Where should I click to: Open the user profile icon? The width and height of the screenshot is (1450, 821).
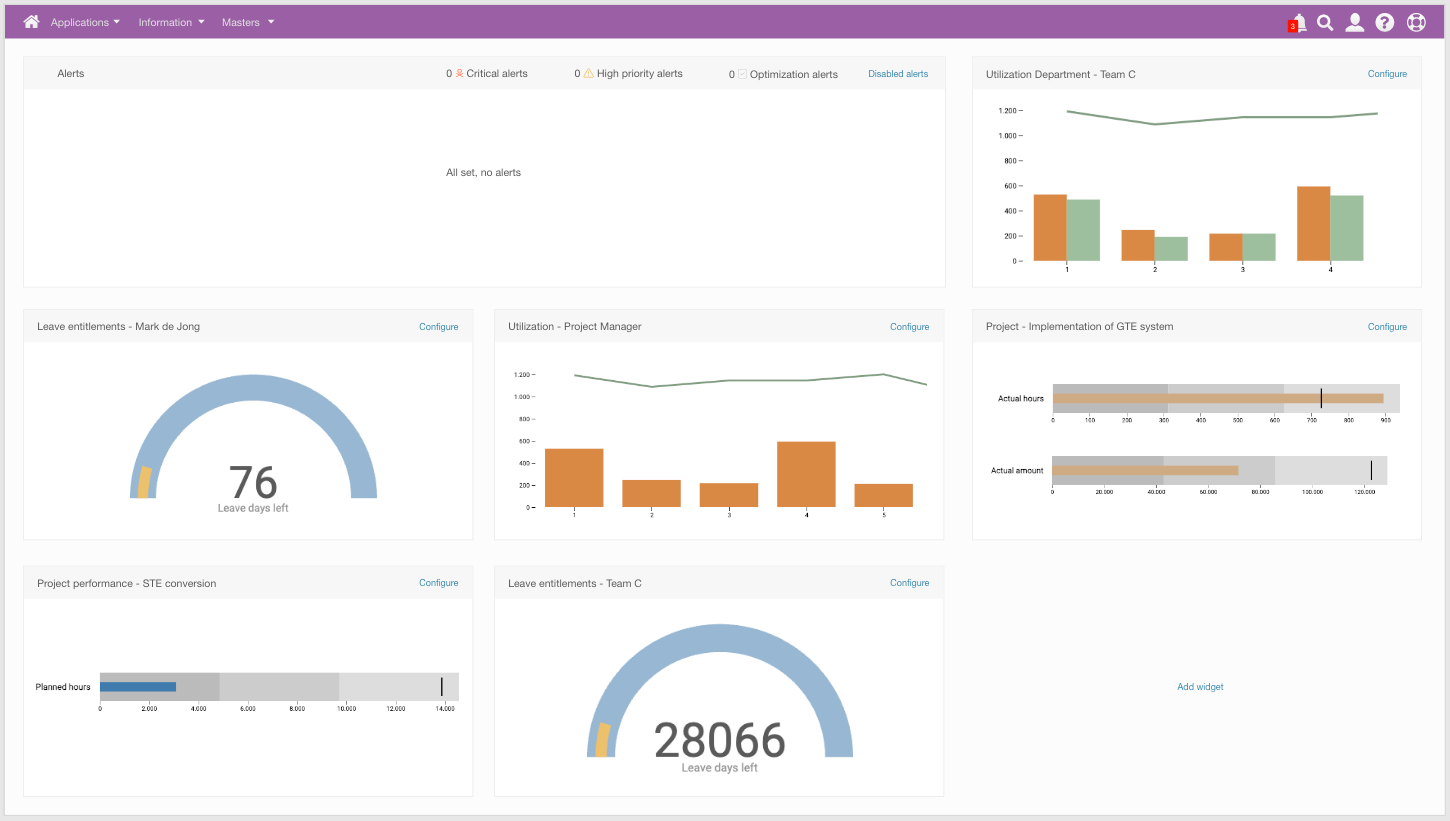[1354, 22]
